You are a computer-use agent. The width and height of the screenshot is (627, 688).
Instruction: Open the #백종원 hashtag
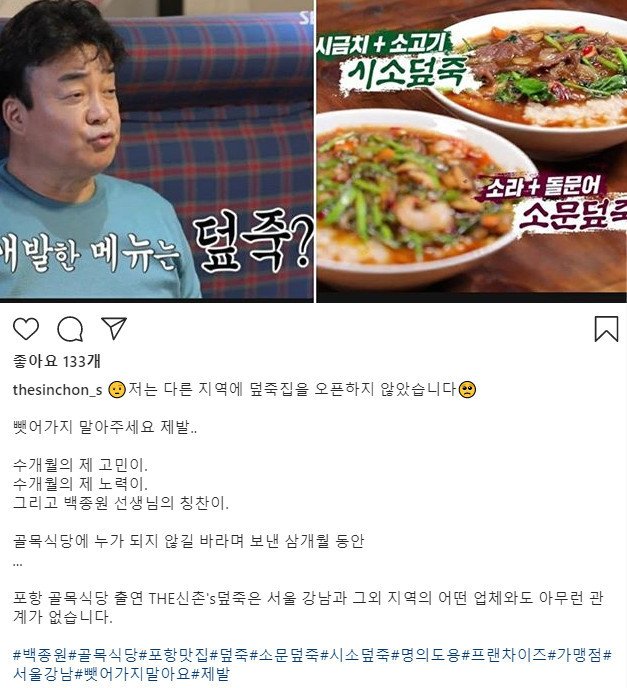click(40, 655)
